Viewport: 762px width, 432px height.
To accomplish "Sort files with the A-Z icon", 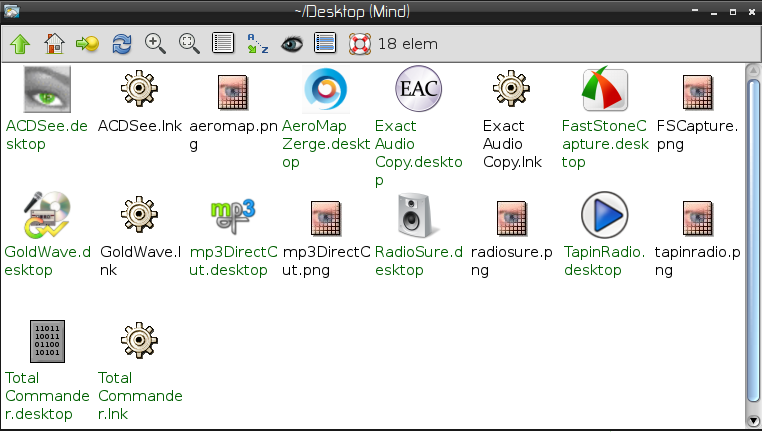I will 258,43.
